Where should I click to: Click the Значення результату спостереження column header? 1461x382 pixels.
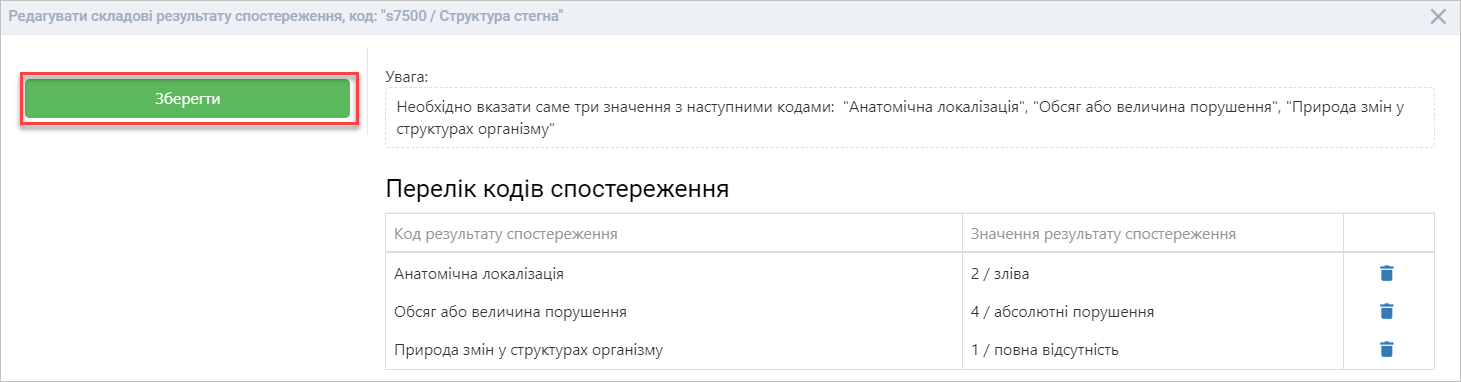click(x=1104, y=234)
